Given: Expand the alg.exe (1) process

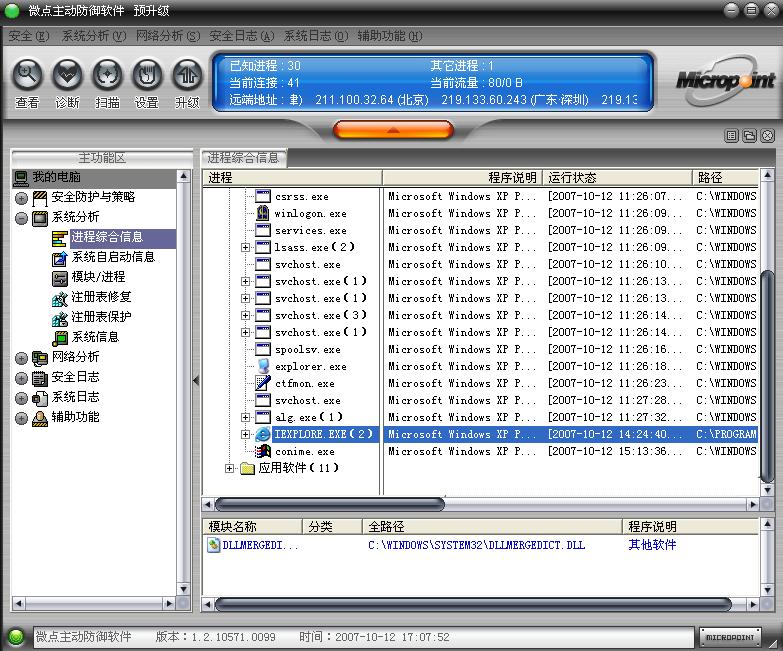Looking at the screenshot, I should (x=245, y=417).
